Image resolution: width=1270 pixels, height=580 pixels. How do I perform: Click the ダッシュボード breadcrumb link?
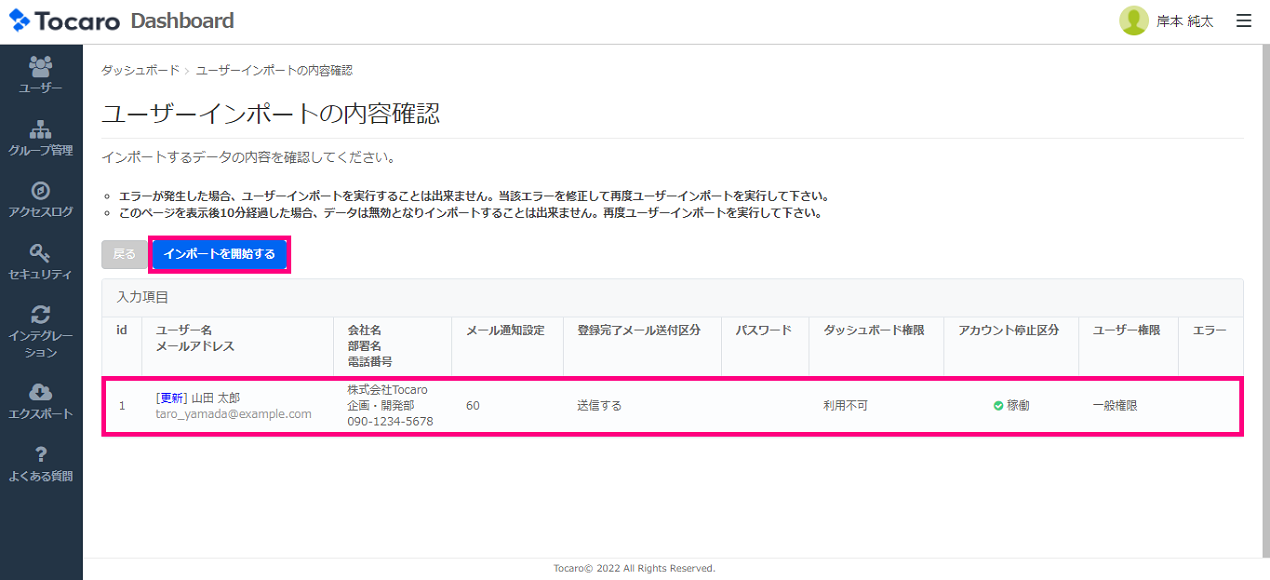140,71
